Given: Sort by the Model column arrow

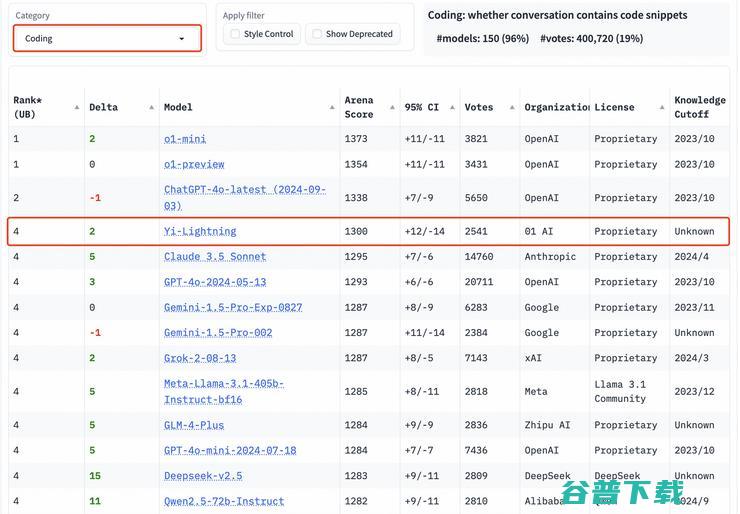Looking at the screenshot, I should pos(332,108).
